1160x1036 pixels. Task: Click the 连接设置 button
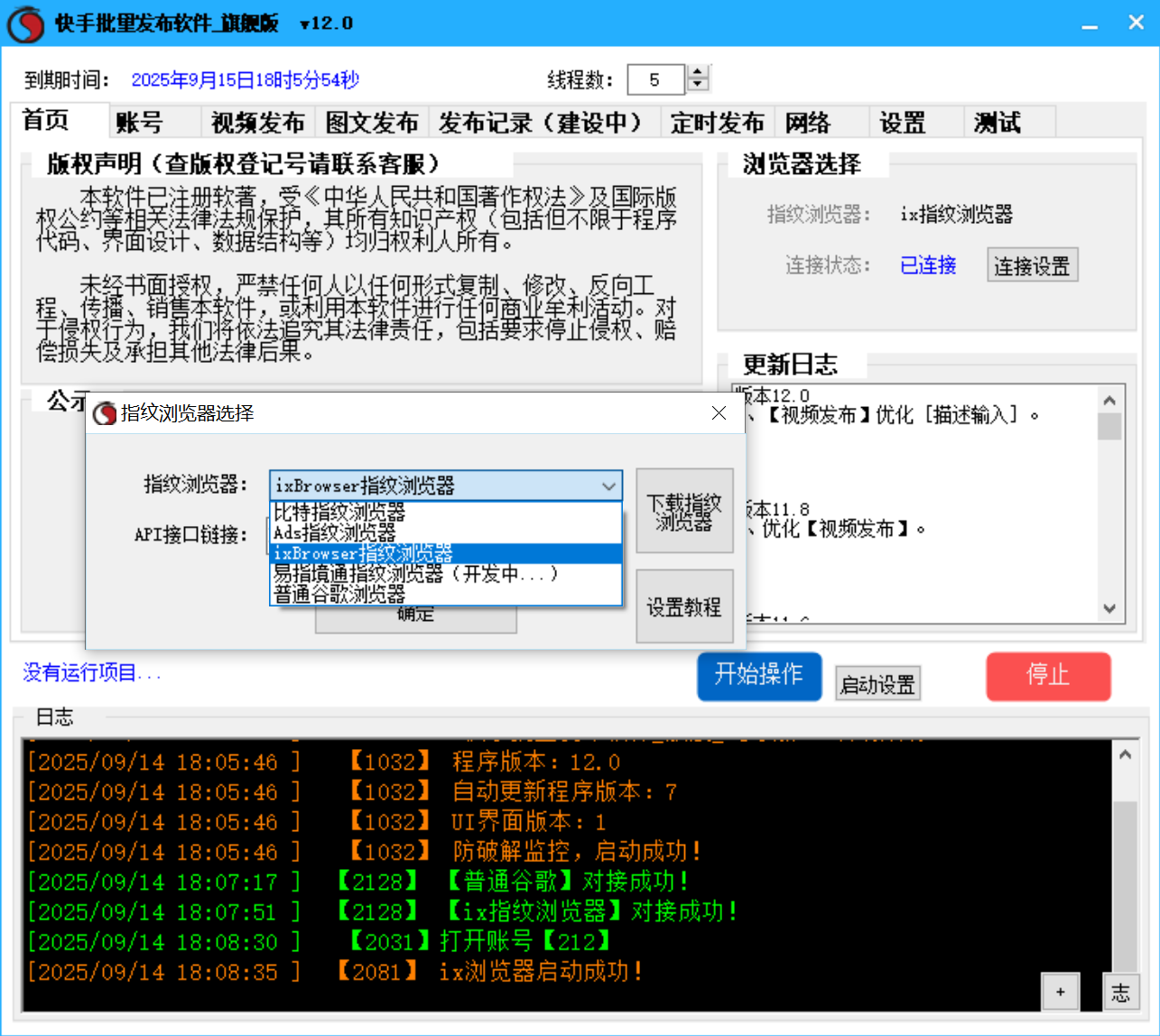click(x=1032, y=264)
